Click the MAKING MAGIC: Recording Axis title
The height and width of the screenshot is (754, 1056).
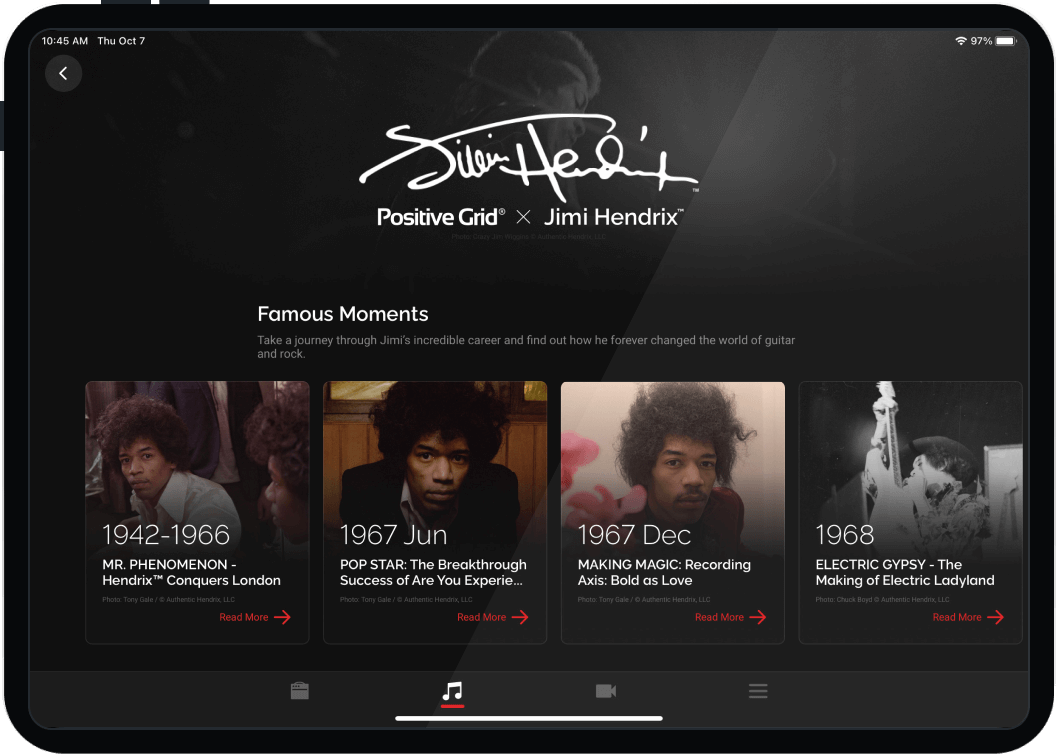[663, 572]
